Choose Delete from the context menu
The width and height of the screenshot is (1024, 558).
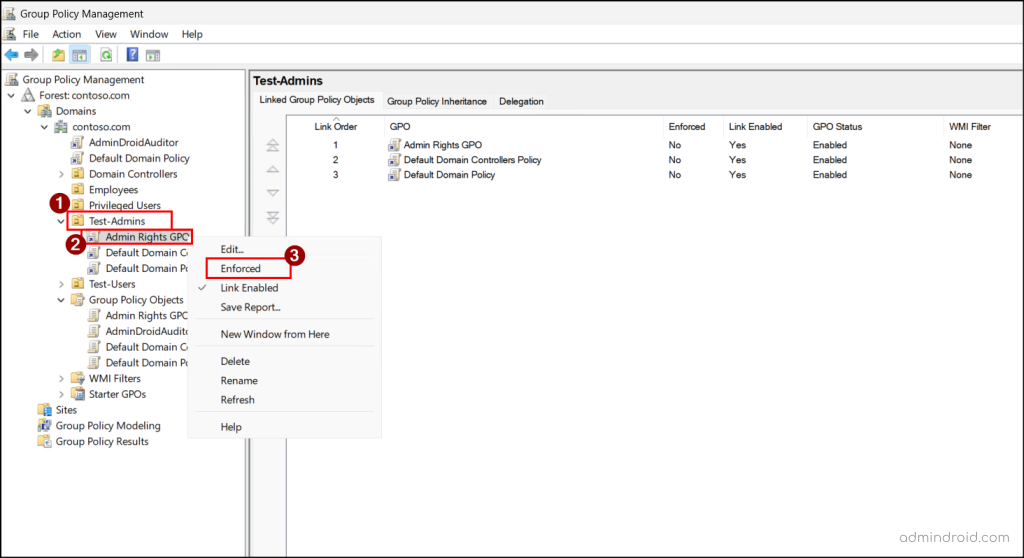pos(235,361)
